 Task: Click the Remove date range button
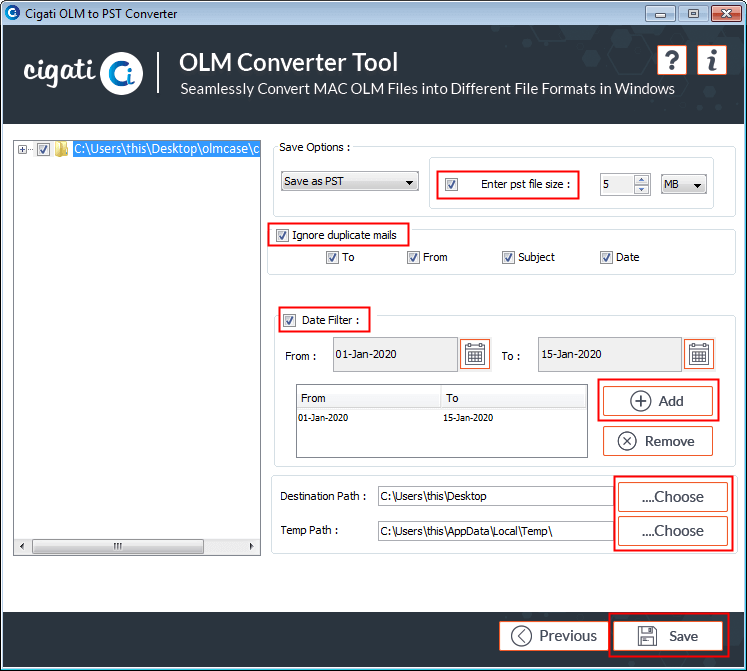pos(657,441)
